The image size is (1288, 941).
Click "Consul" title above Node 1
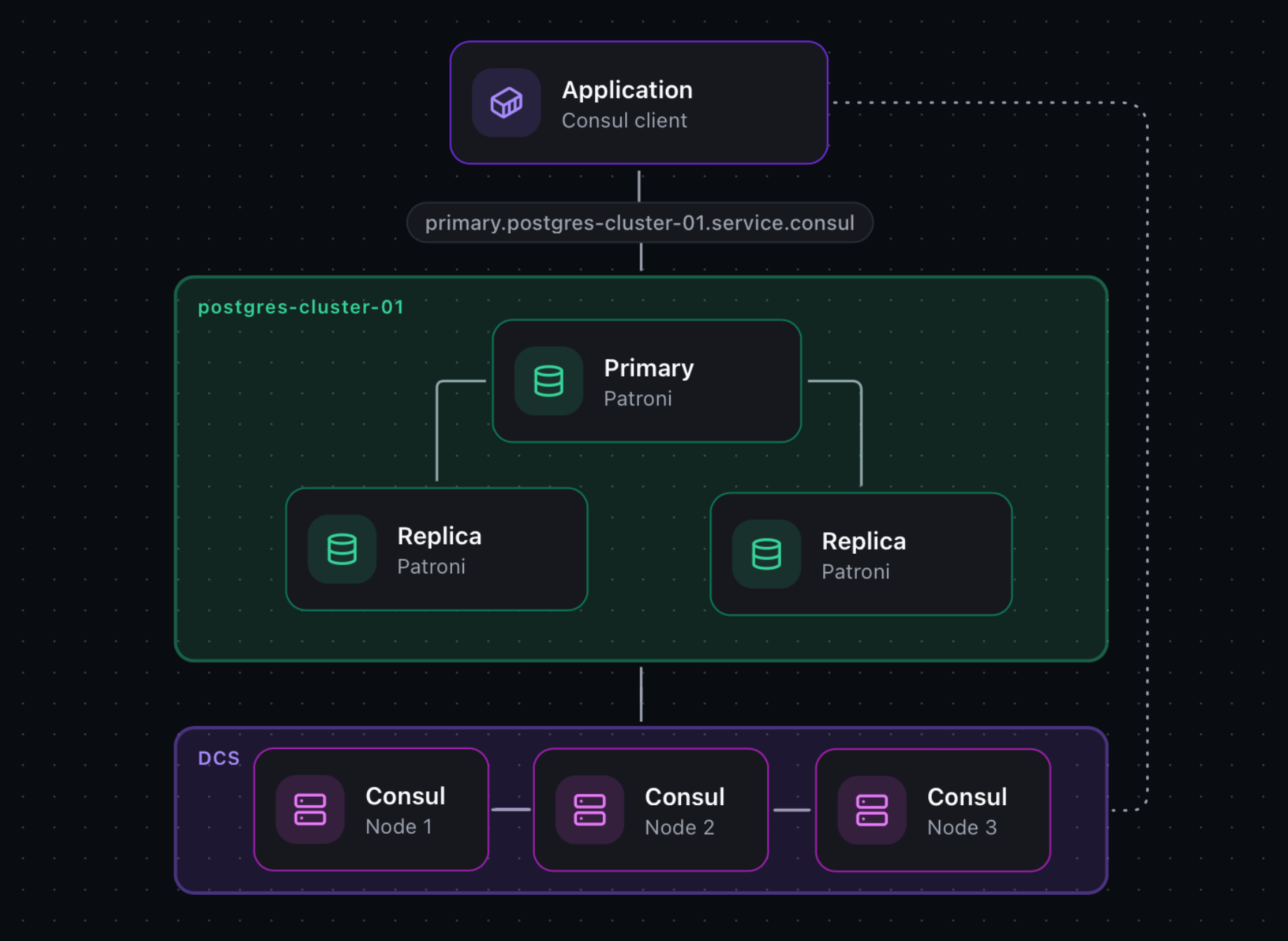pyautogui.click(x=405, y=796)
